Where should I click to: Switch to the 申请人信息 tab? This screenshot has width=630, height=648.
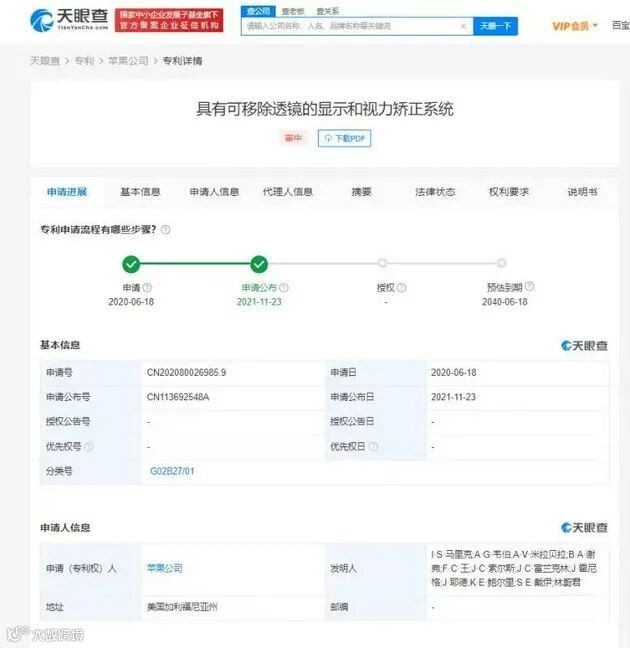pyautogui.click(x=214, y=192)
